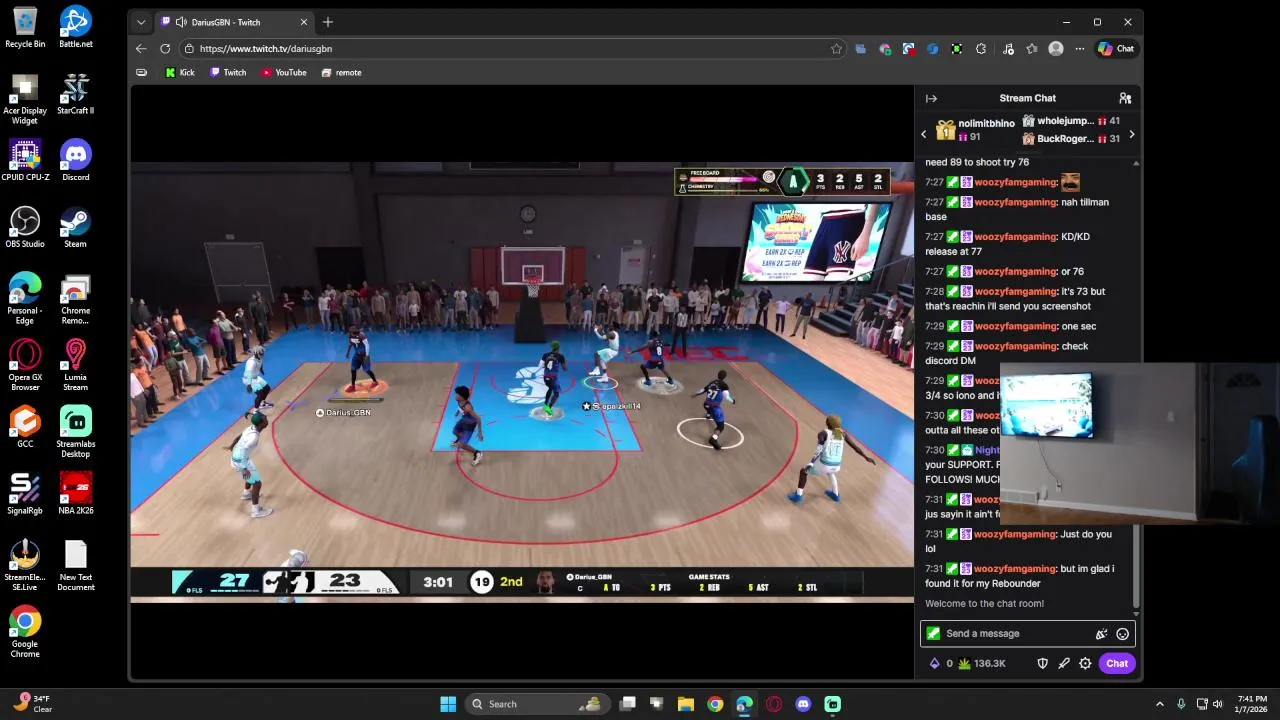Open NBA 2K26 desktop shortcut
1280x720 pixels.
[75, 494]
